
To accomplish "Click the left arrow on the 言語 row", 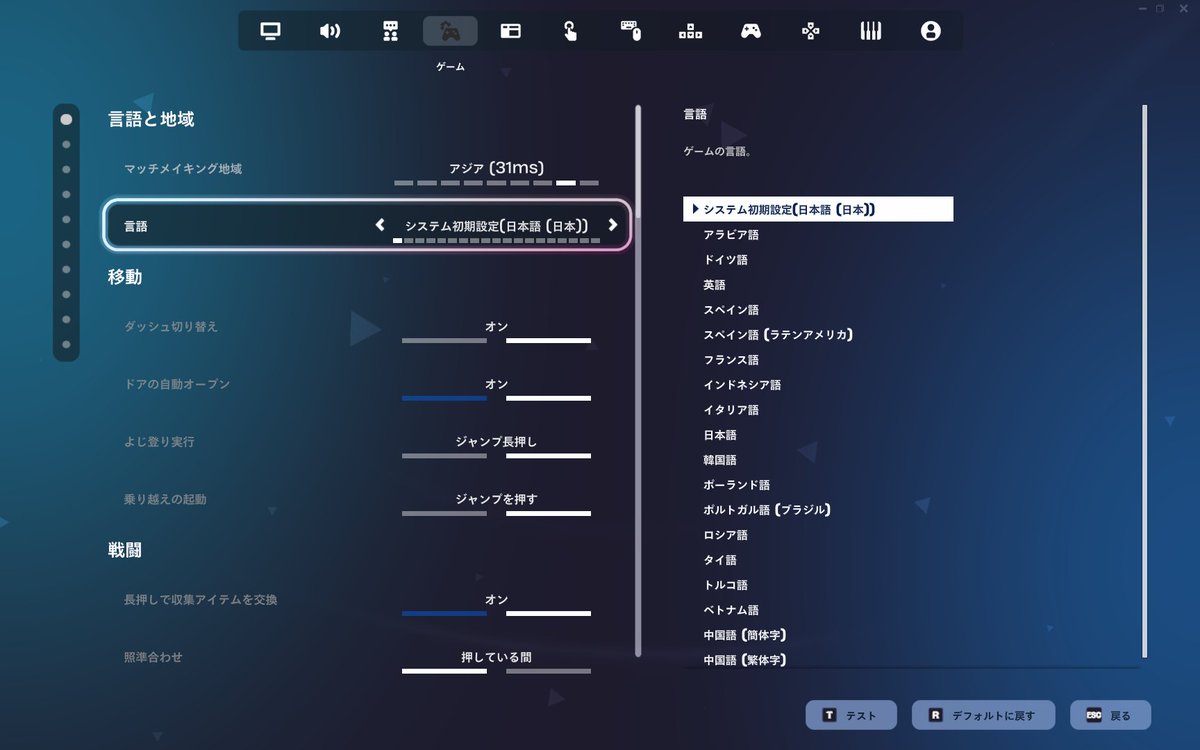I will [x=380, y=225].
